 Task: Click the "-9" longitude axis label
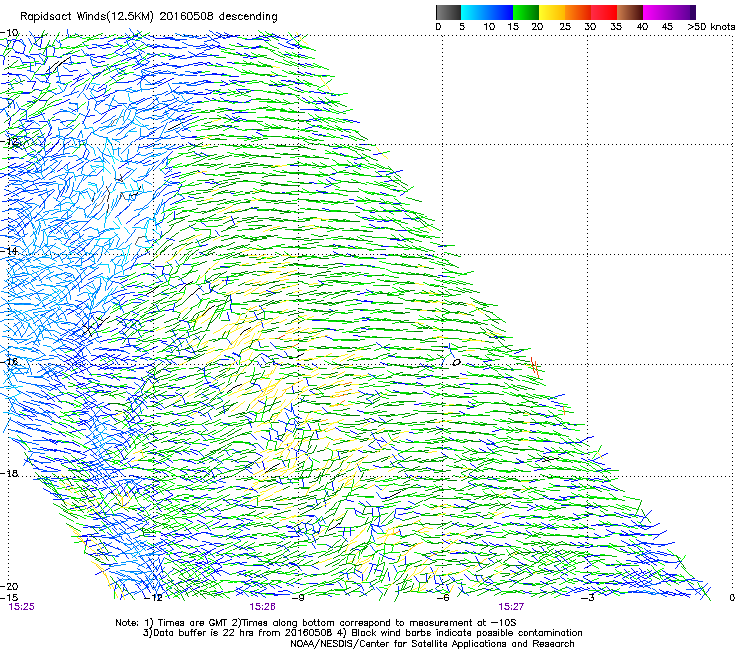pyautogui.click(x=298, y=598)
